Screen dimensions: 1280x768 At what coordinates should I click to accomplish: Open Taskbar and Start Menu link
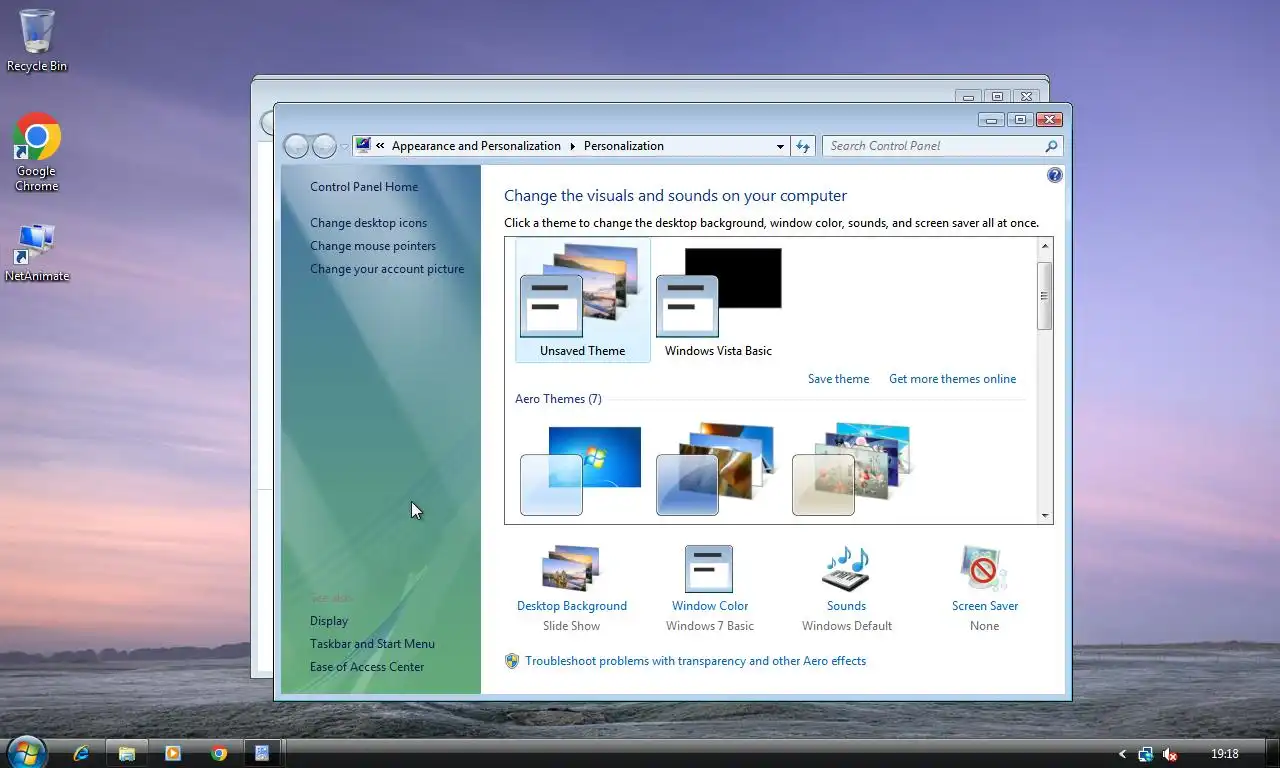tap(372, 644)
